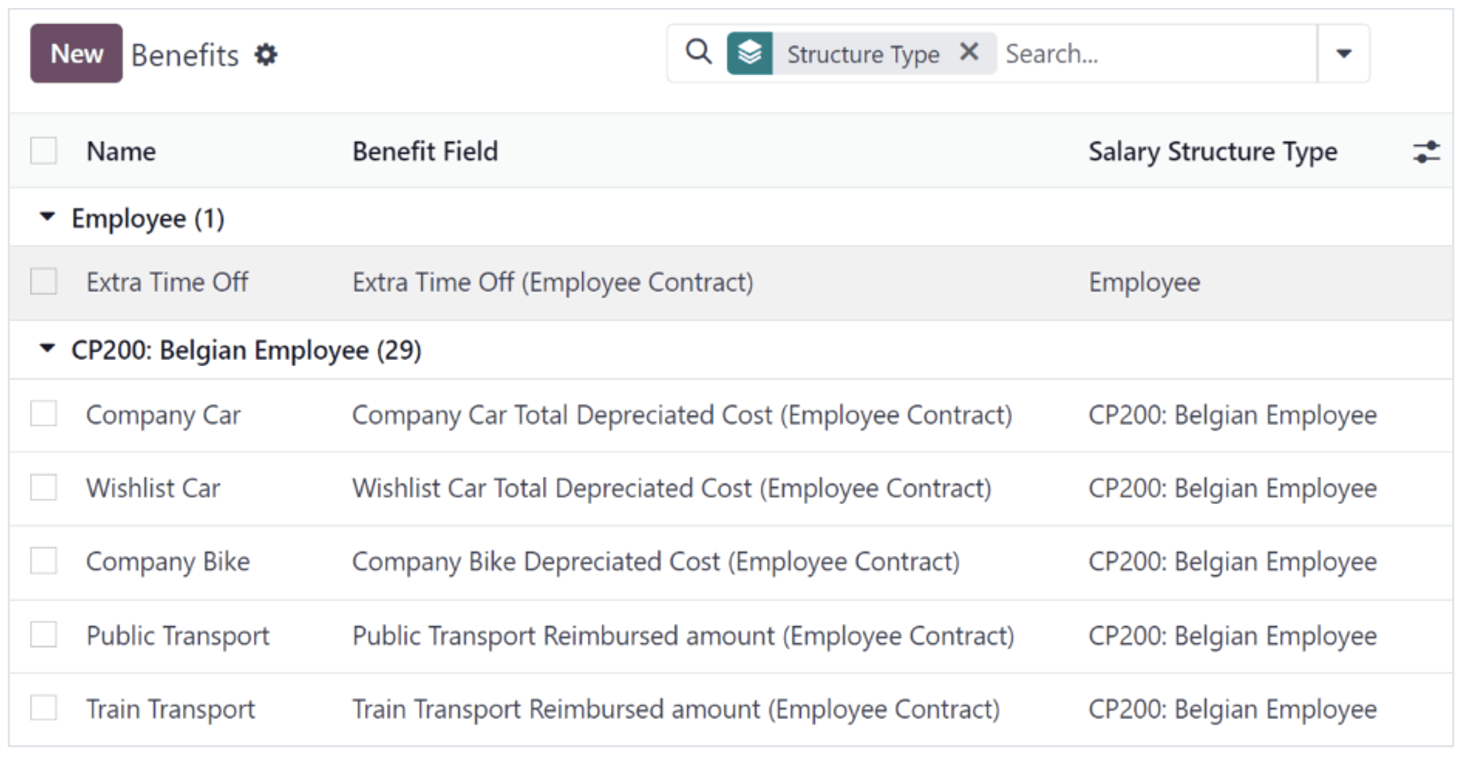Click the Benefit Field column header
Viewport: 1464px width, 758px height.
[425, 152]
